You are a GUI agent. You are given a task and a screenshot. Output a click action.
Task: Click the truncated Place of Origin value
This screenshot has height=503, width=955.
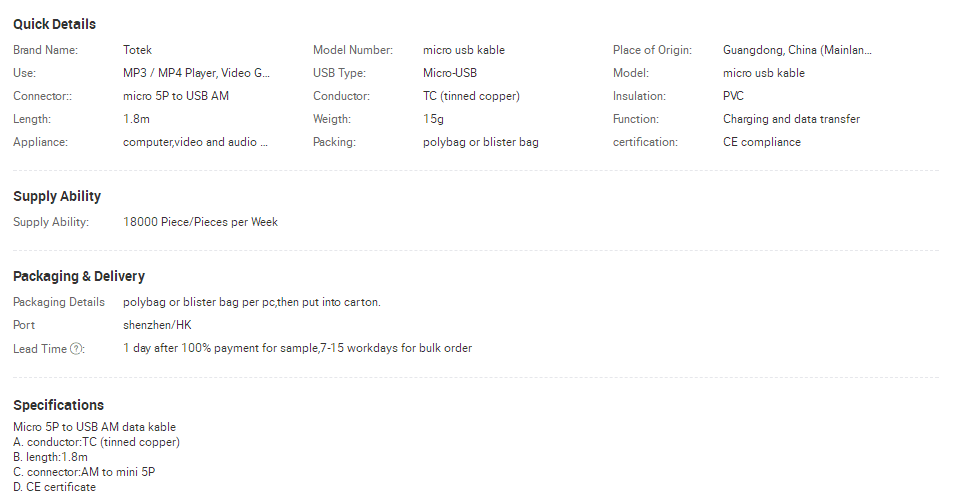point(797,50)
